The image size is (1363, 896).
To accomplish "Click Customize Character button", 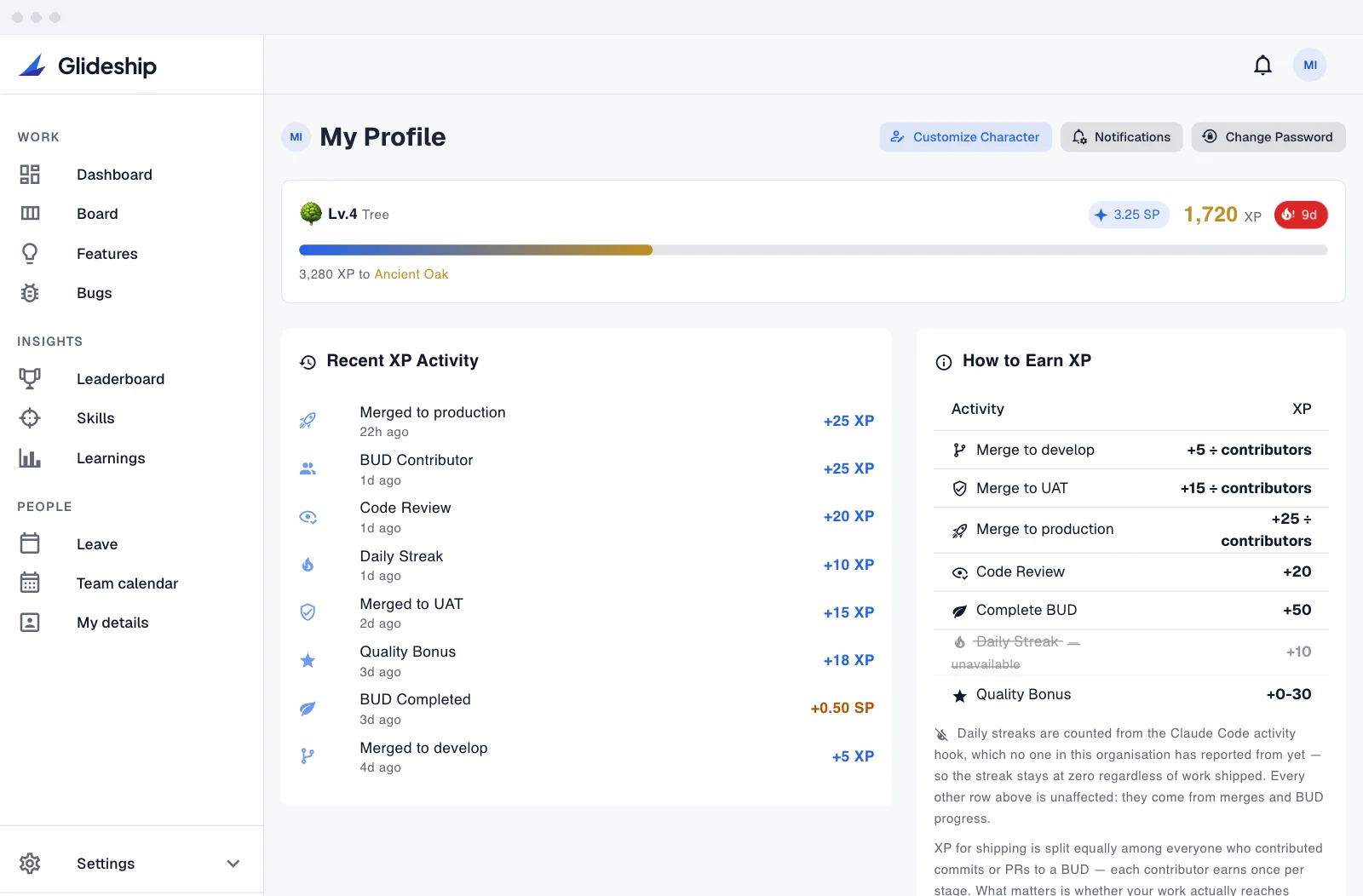I will pyautogui.click(x=965, y=137).
